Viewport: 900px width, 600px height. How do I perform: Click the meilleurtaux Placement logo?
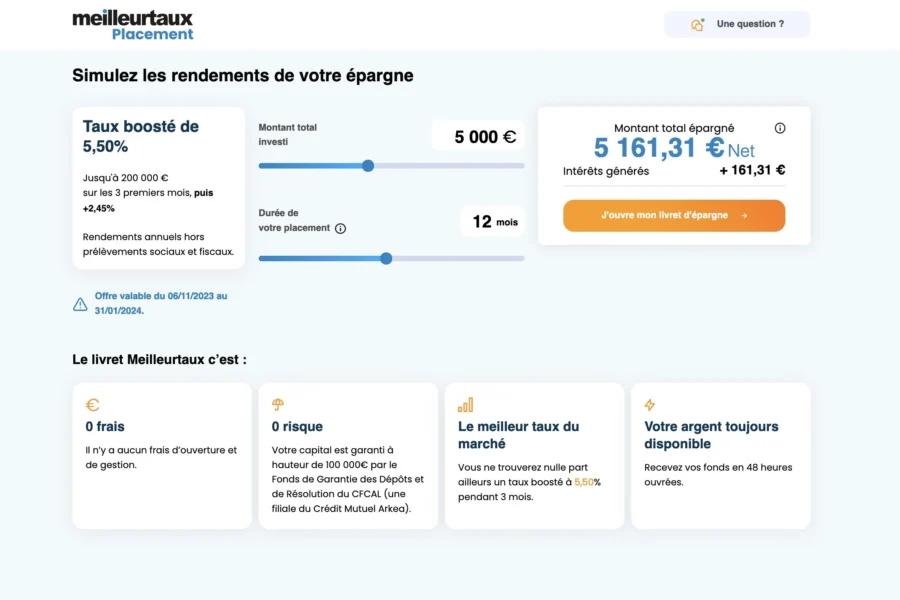[x=133, y=25]
